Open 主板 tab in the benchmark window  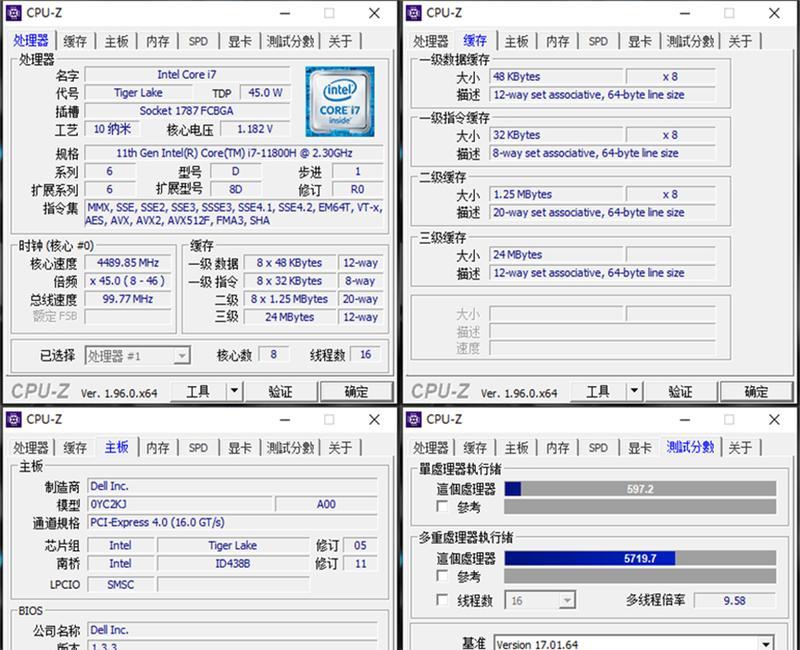click(x=516, y=448)
